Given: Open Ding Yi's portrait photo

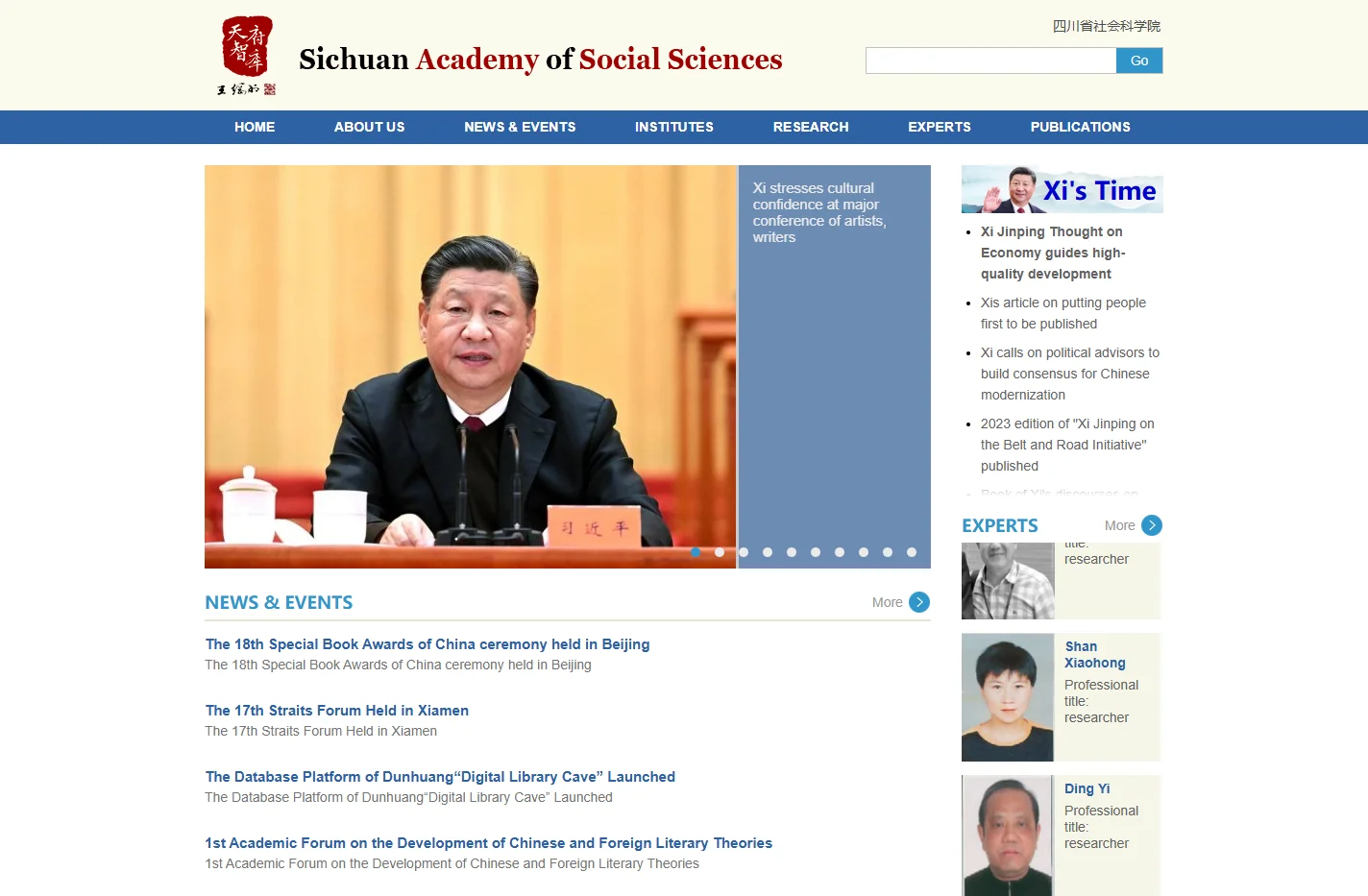Looking at the screenshot, I should (1008, 835).
